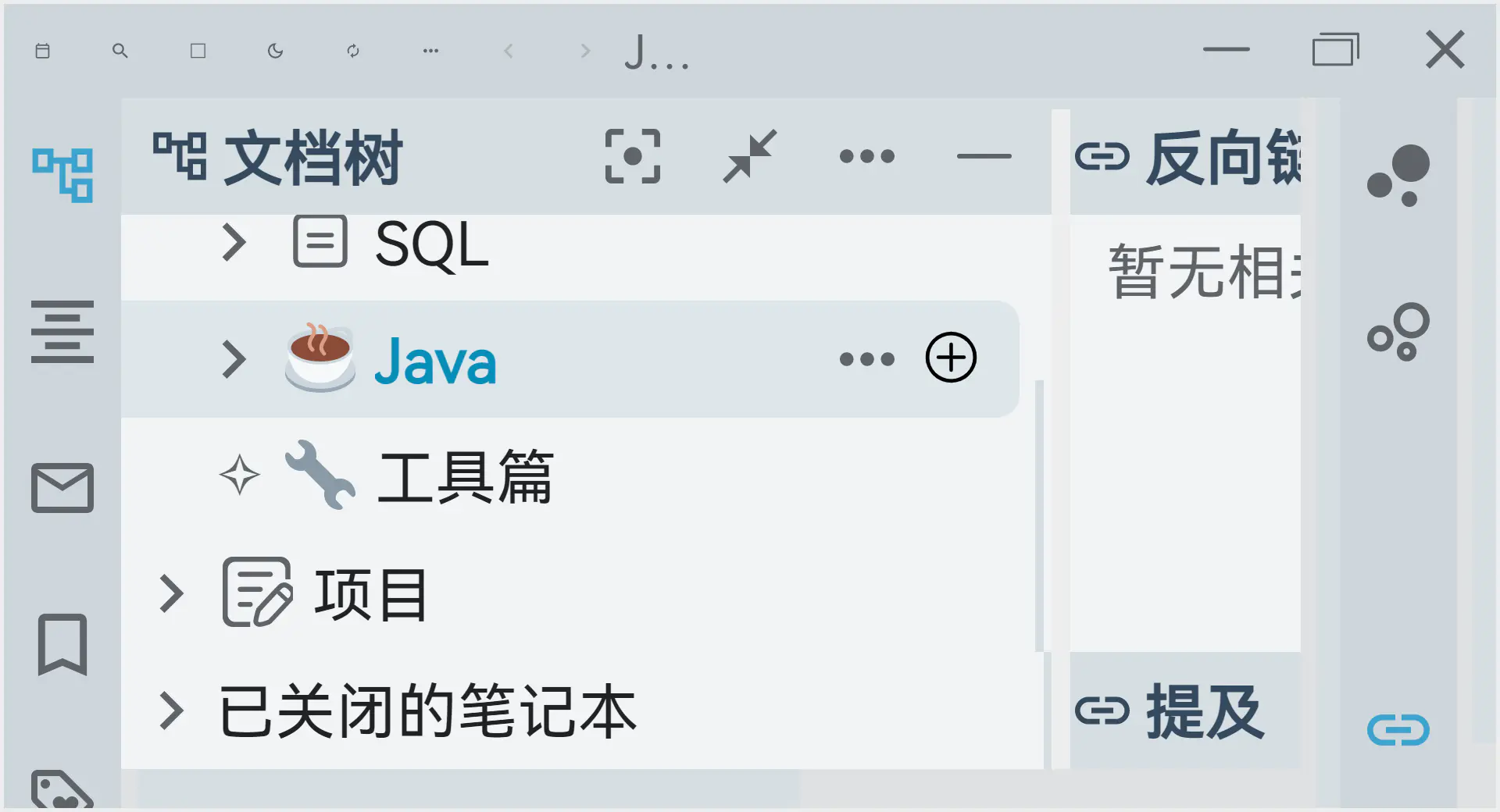Open the Inbox envelope icon
The width and height of the screenshot is (1500, 812).
tap(62, 488)
